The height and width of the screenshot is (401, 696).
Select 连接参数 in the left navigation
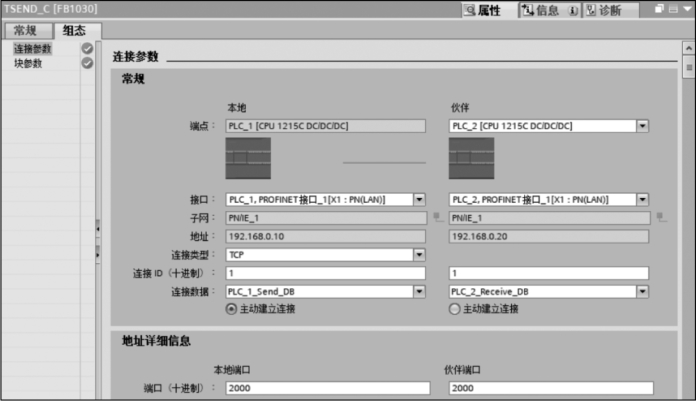(33, 49)
